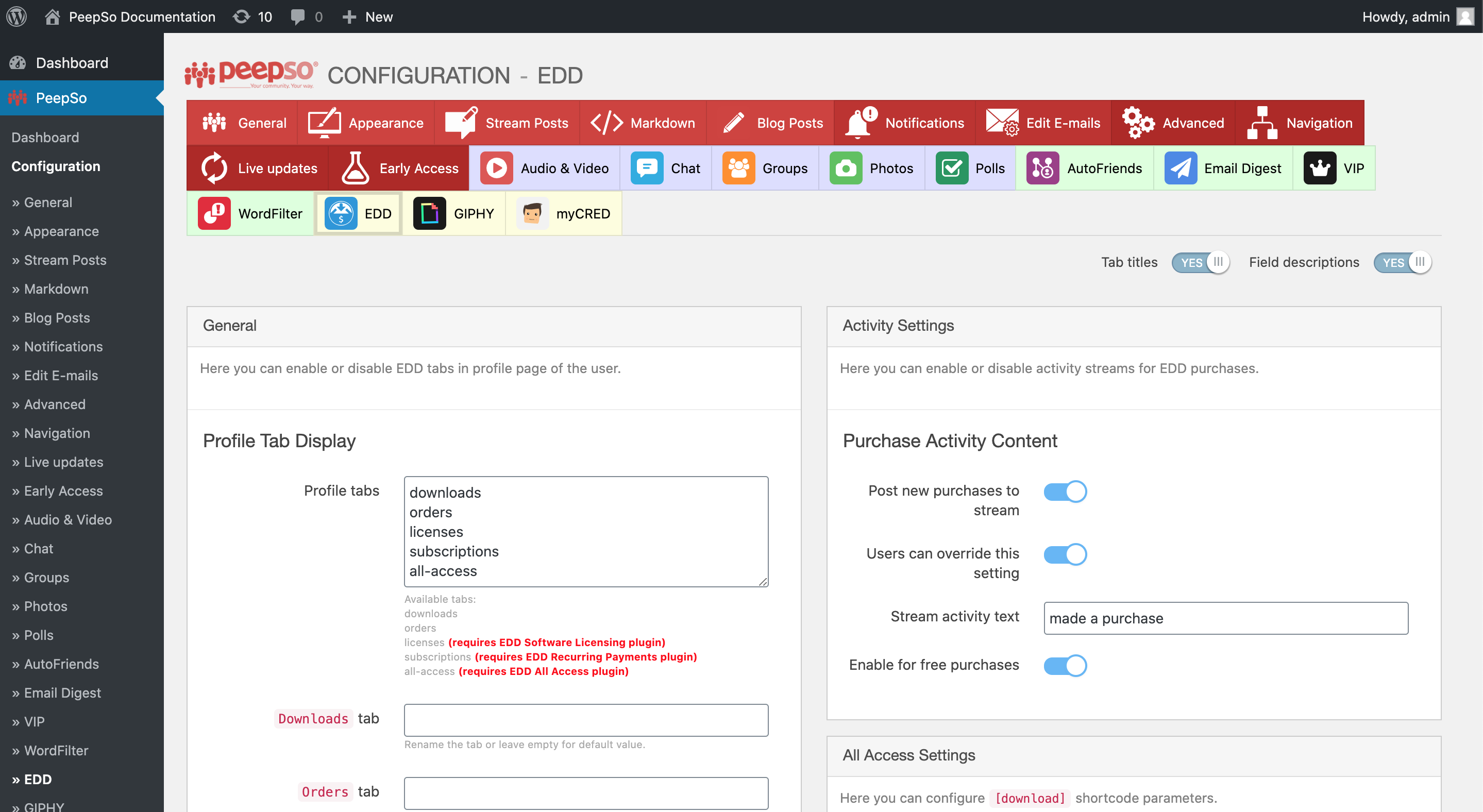Click the Stream Posts icon
This screenshot has height=812, width=1483.
461,122
